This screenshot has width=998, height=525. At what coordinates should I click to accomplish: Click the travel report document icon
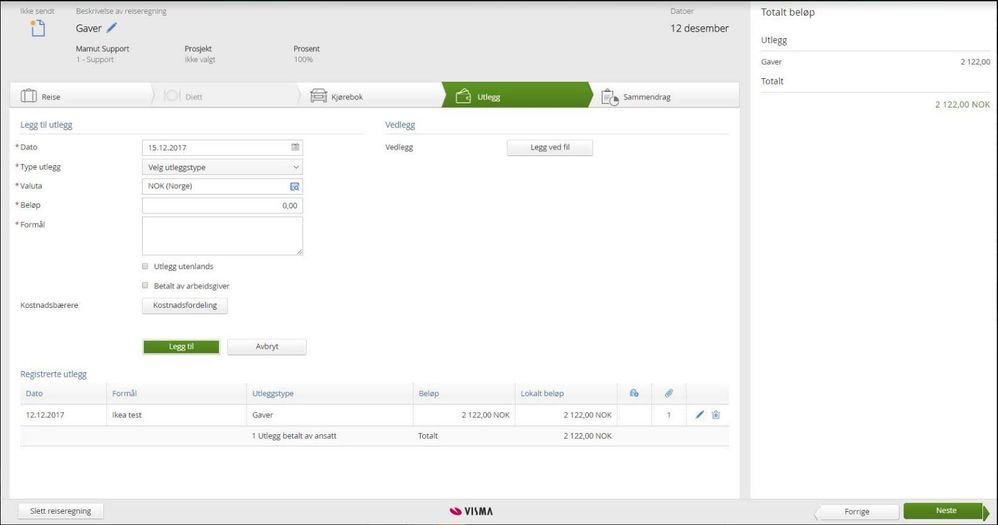[x=38, y=28]
